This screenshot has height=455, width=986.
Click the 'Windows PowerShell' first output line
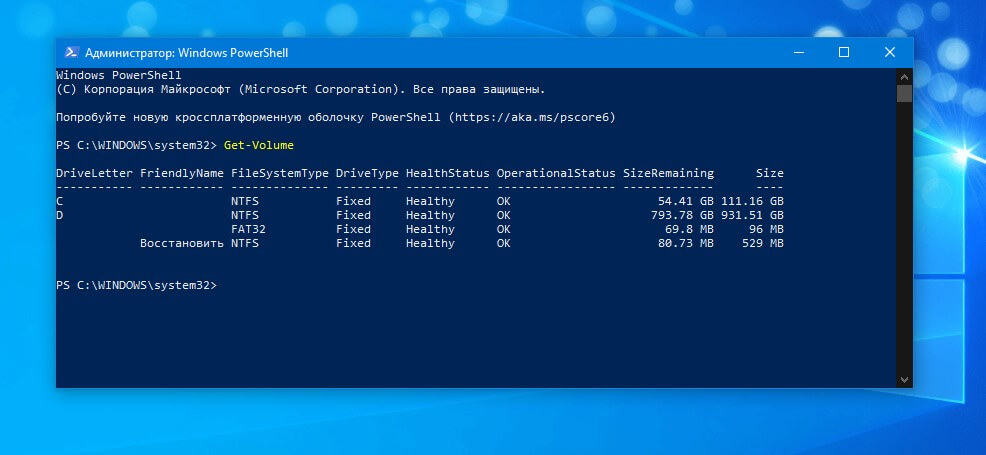click(119, 75)
